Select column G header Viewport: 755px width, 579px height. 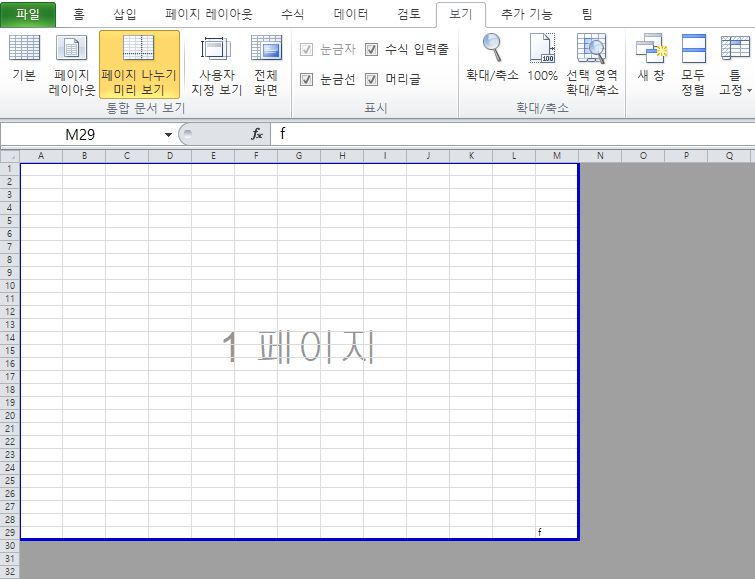point(299,156)
